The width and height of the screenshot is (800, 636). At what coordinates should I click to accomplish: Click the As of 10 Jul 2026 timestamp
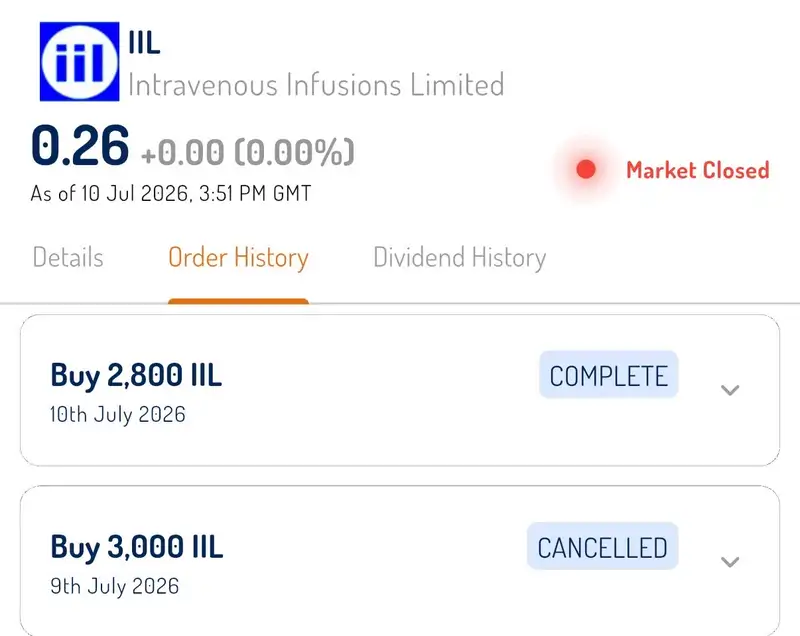point(170,194)
